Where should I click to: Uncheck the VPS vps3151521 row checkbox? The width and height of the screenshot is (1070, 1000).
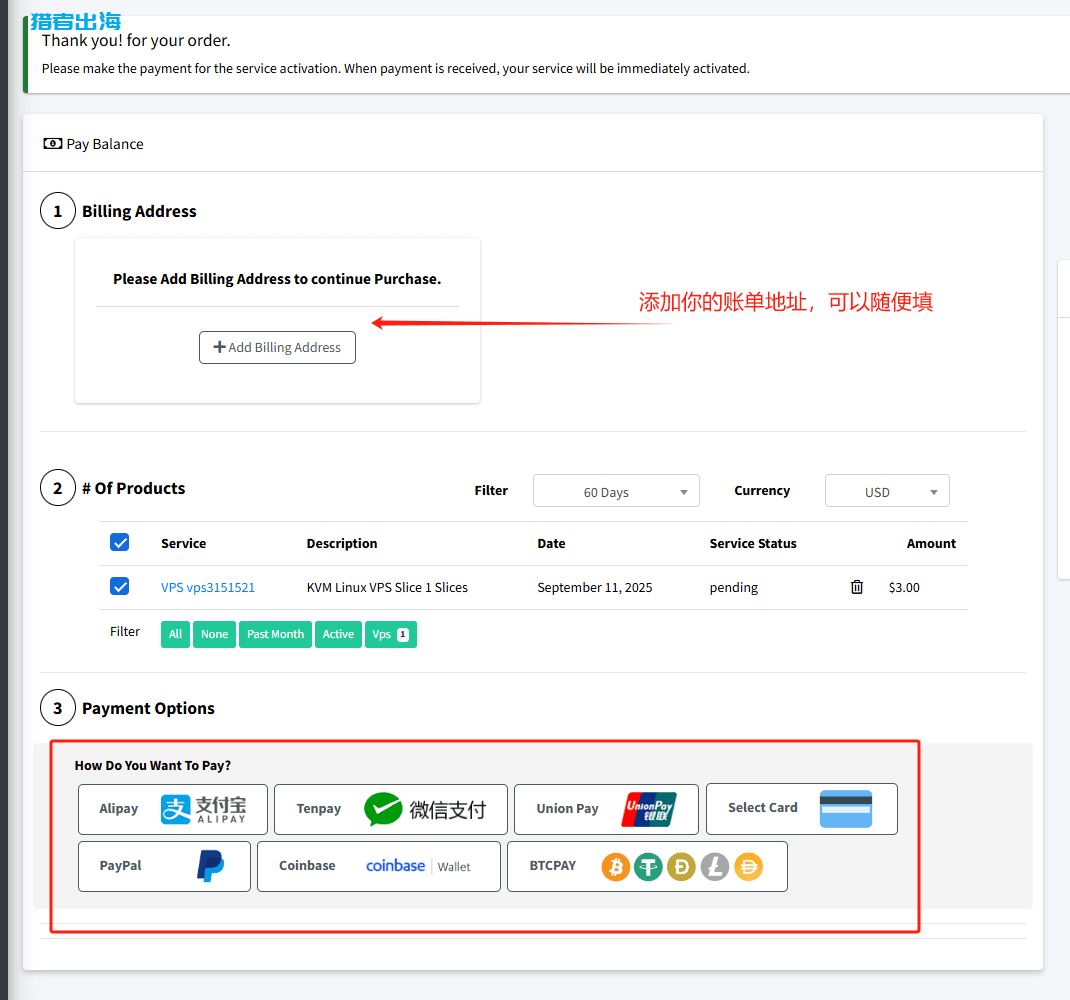pos(119,586)
